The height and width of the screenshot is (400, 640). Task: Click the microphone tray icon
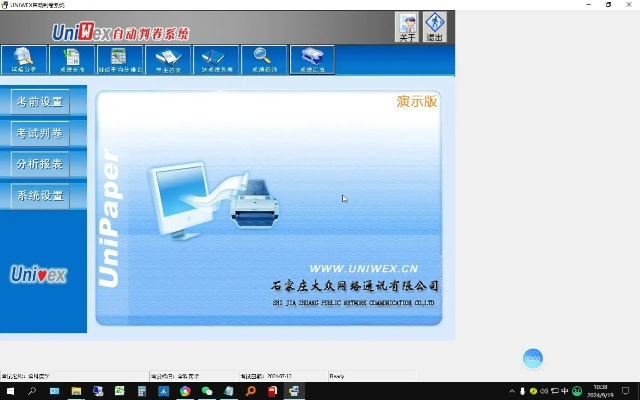click(522, 391)
